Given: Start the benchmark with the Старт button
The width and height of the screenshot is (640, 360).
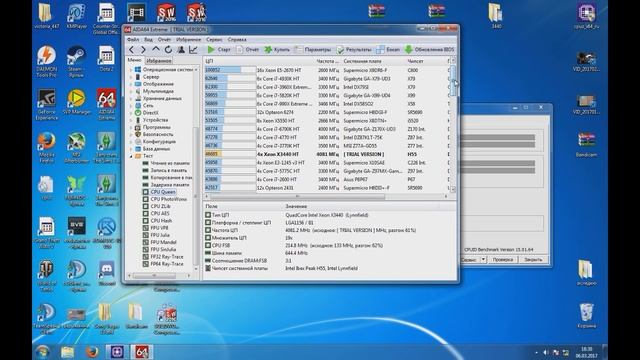Looking at the screenshot, I should pyautogui.click(x=219, y=50).
